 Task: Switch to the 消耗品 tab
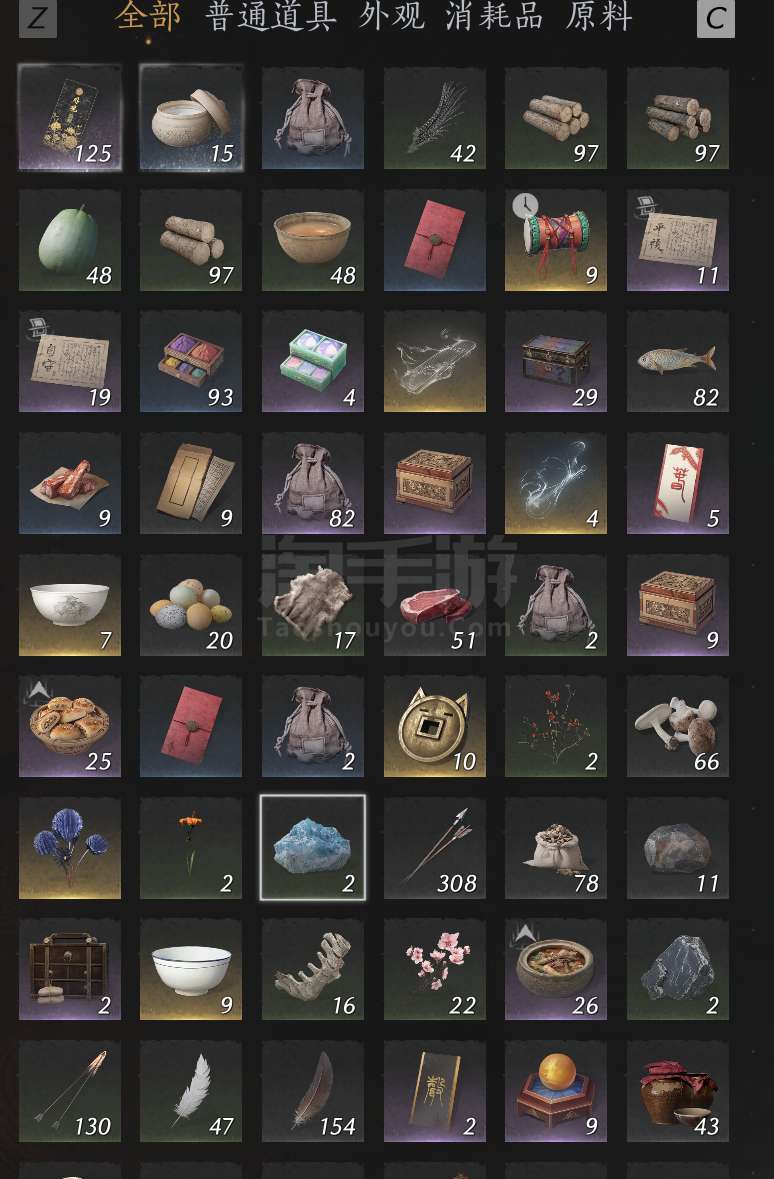pos(494,17)
